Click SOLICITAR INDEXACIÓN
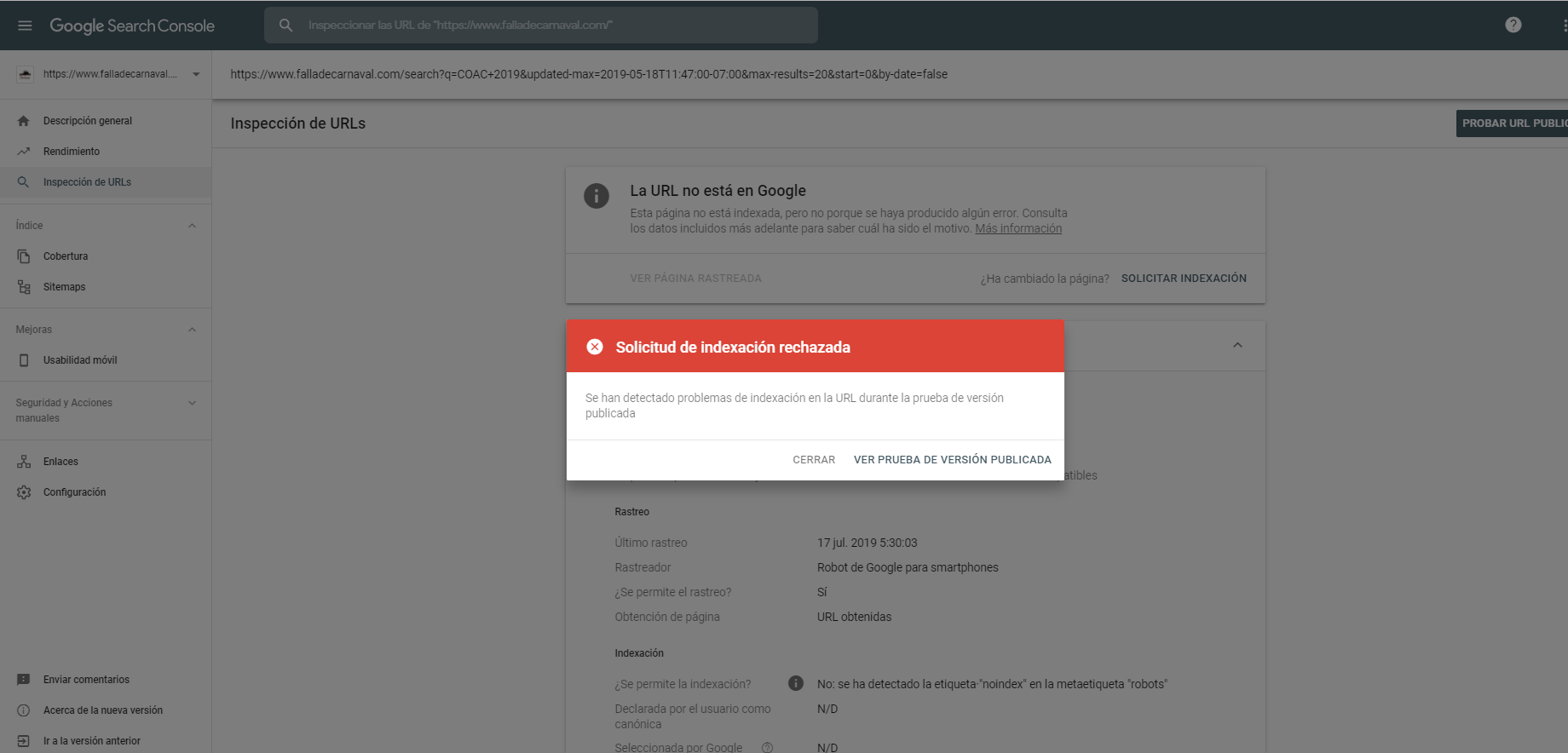Image resolution: width=1568 pixels, height=753 pixels. [1184, 279]
